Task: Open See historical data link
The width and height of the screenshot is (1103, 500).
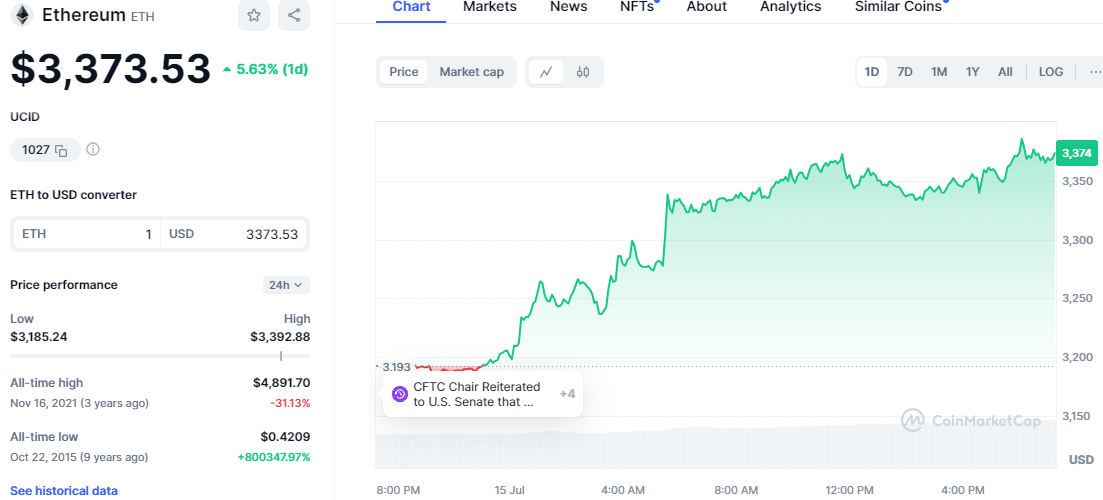Action: tap(64, 491)
